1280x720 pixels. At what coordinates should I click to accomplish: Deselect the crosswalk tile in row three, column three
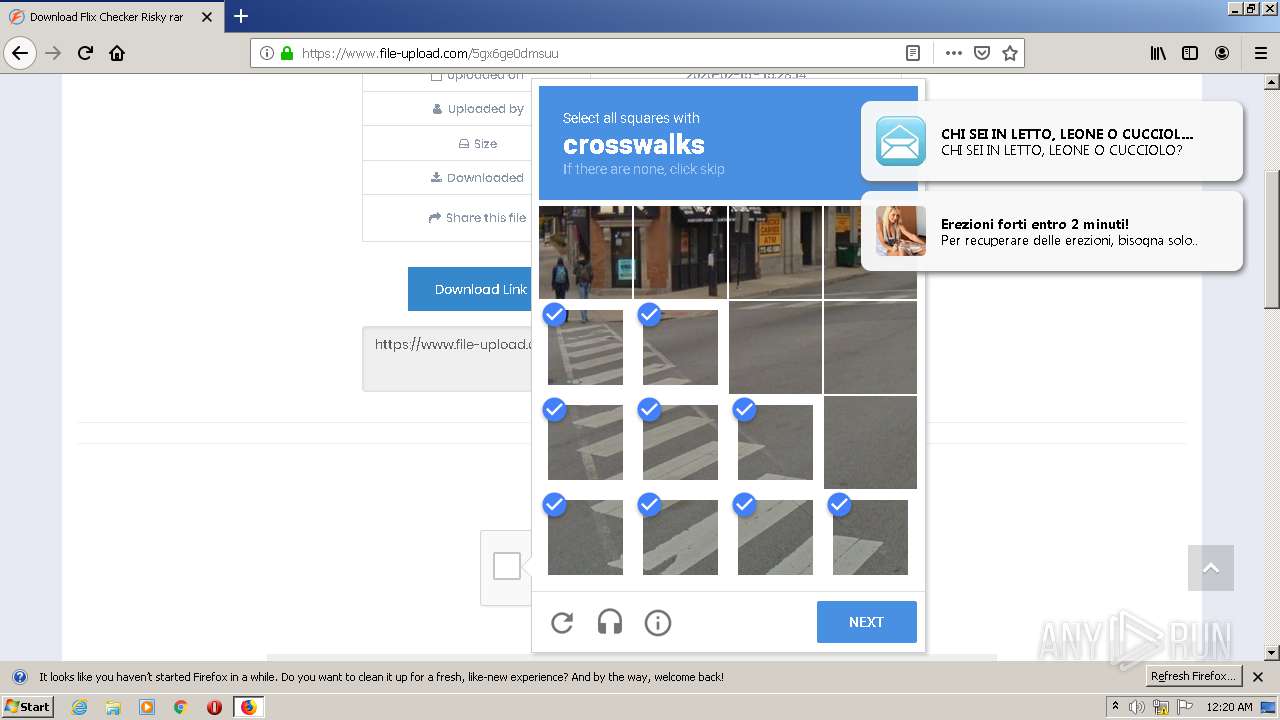(775, 442)
